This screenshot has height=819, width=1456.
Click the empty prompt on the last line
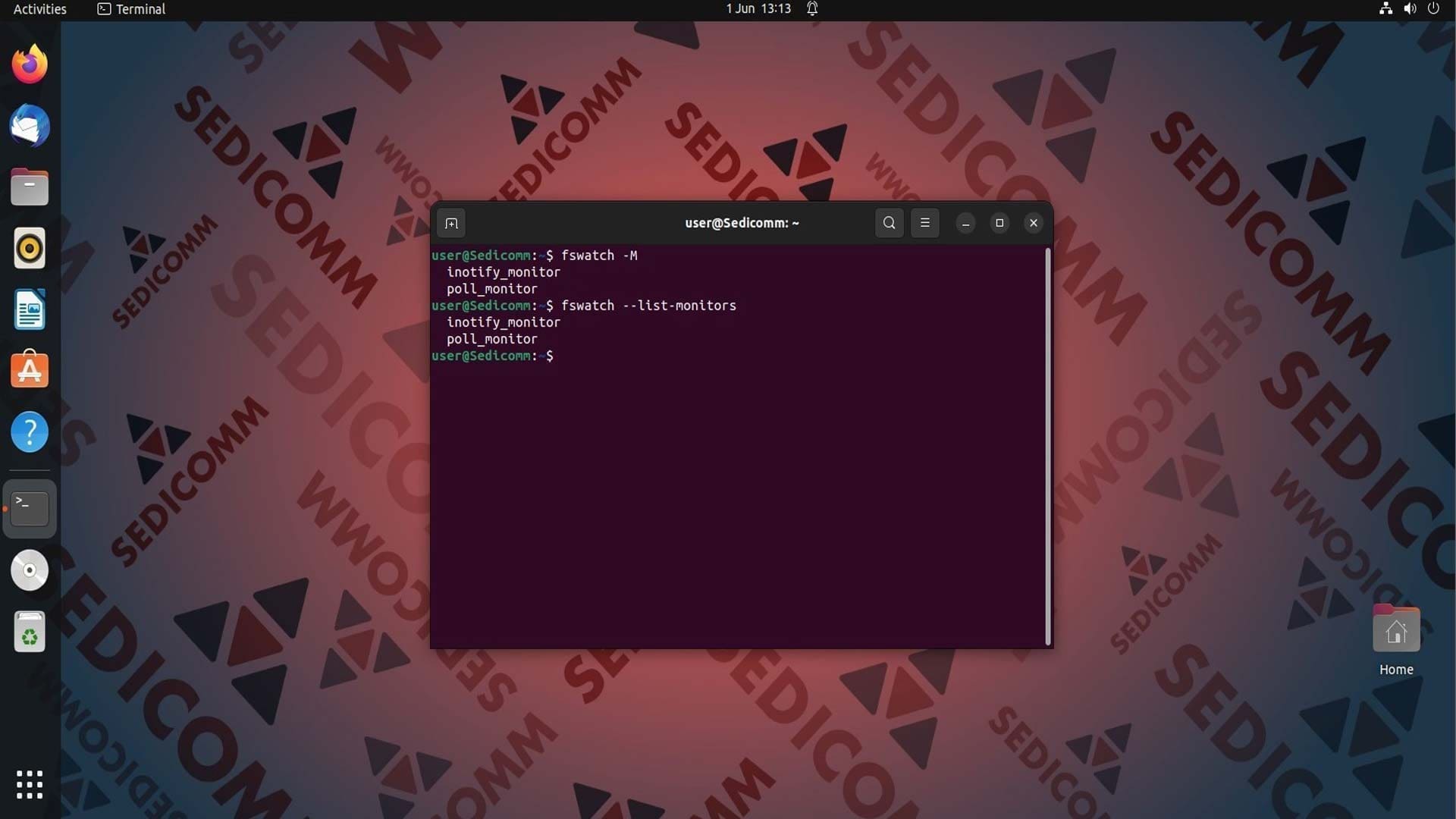pos(493,356)
